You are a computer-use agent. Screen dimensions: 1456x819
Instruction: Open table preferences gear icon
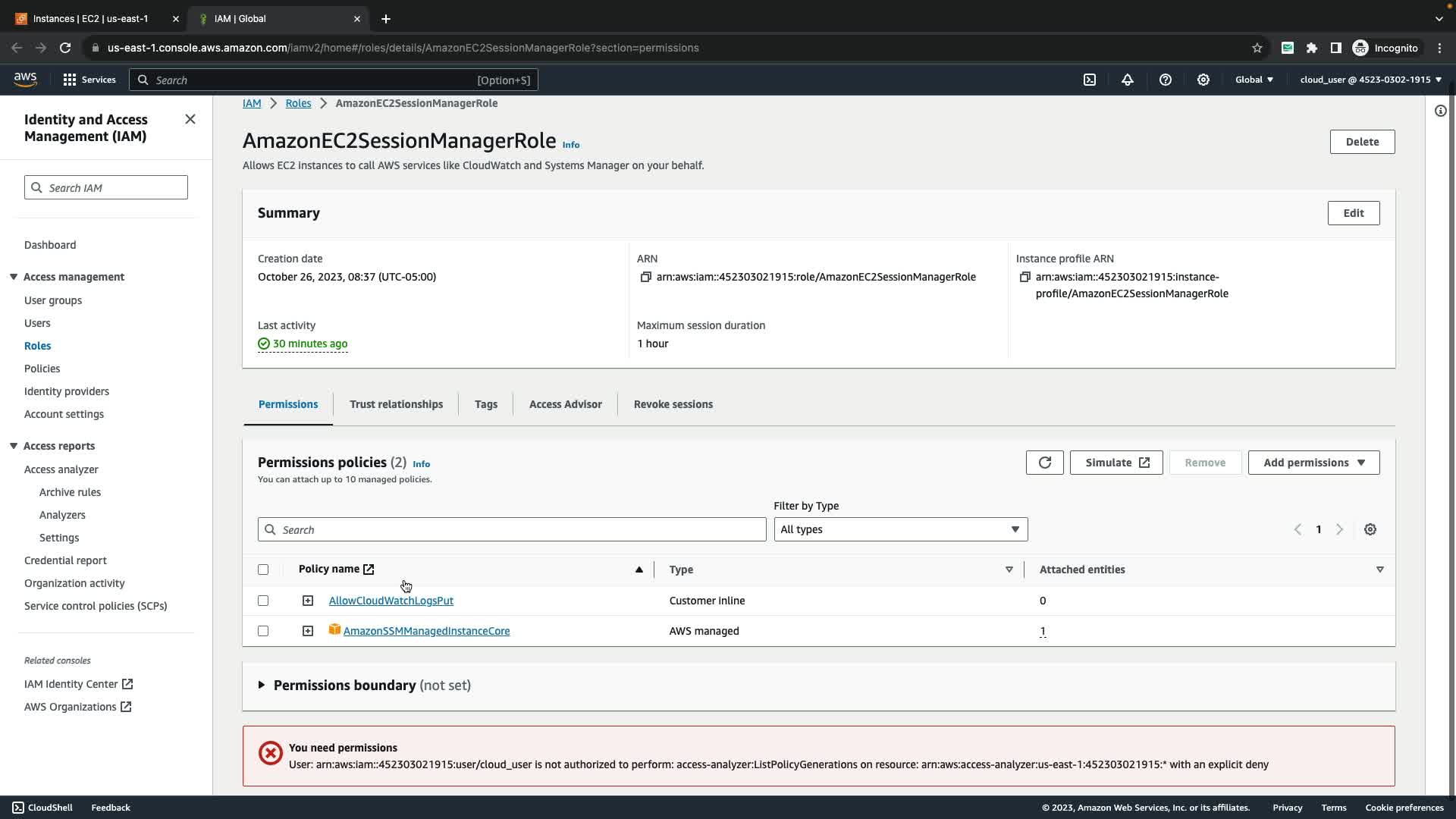coord(1370,529)
